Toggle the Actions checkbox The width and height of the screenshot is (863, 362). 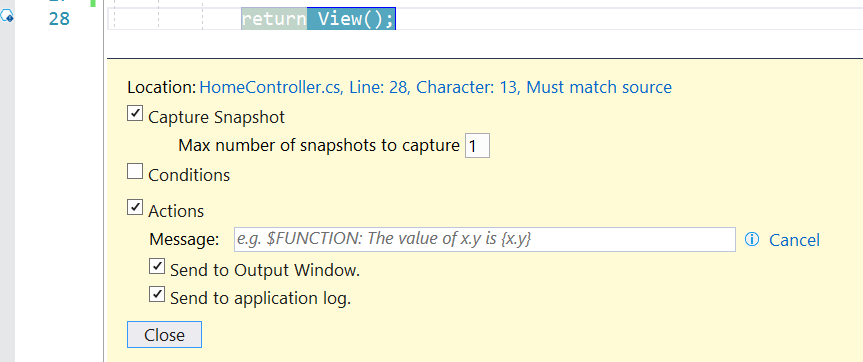click(x=134, y=207)
